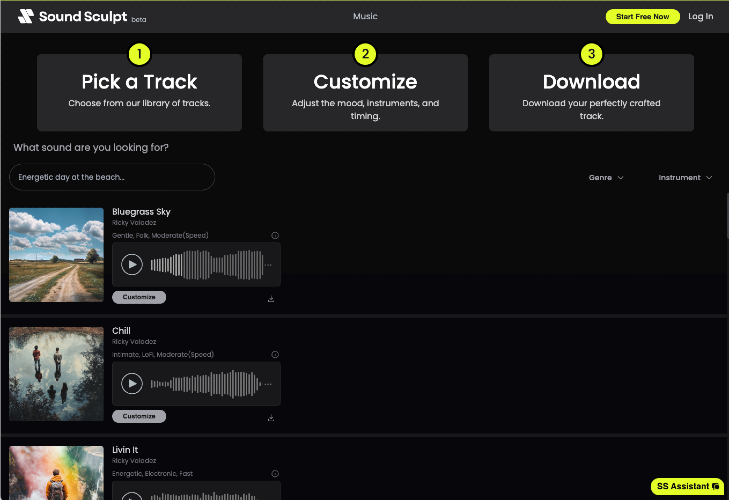Open the Chill cover thumbnail
Image resolution: width=729 pixels, height=500 pixels.
[56, 374]
